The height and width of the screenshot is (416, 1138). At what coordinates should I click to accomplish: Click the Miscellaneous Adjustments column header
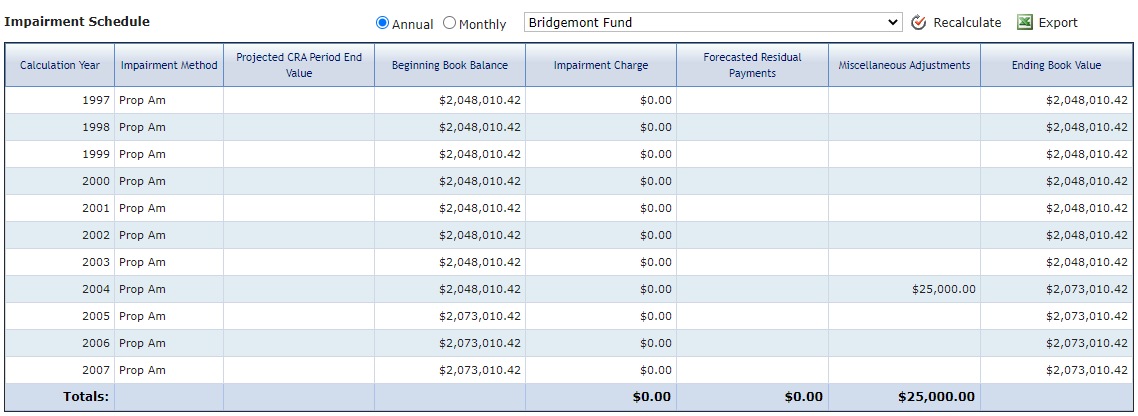tap(904, 65)
